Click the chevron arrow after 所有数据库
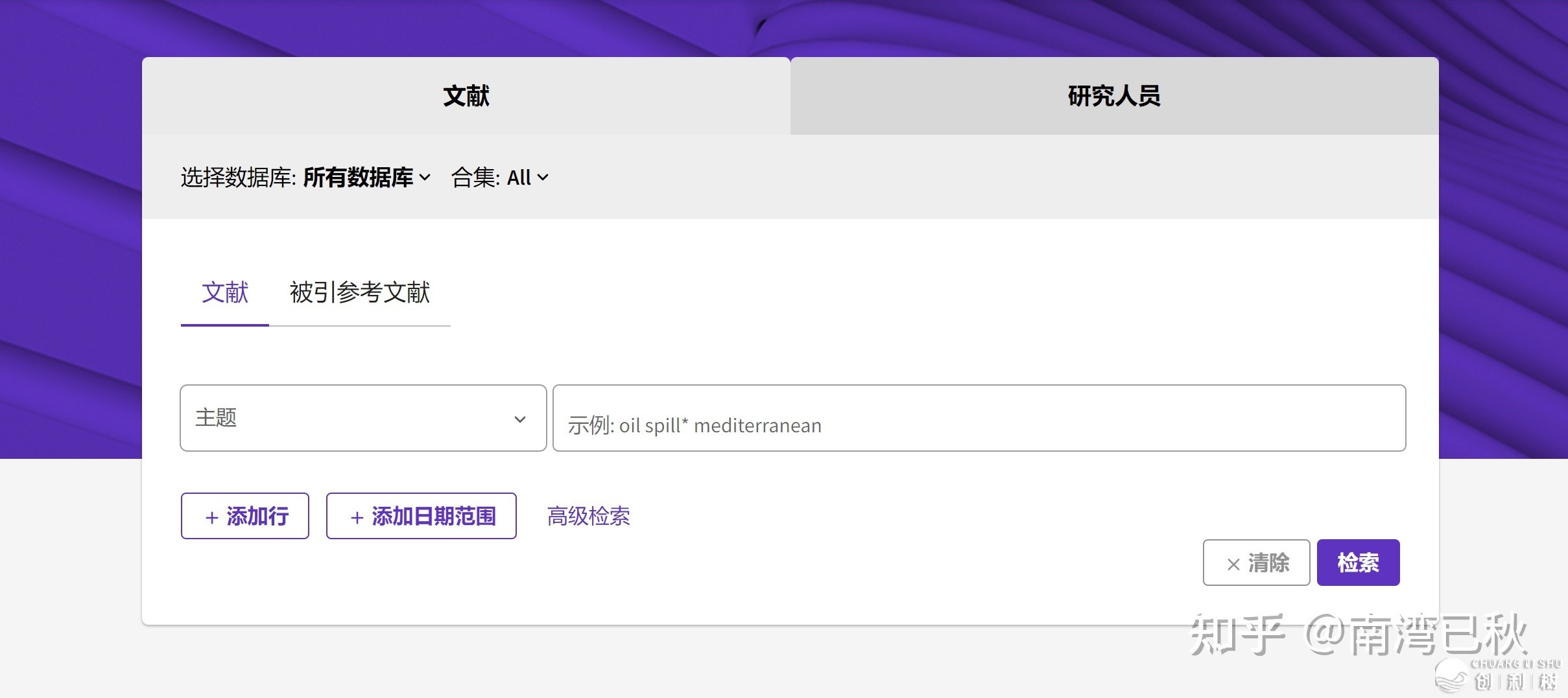The height and width of the screenshot is (698, 1568). pos(425,177)
